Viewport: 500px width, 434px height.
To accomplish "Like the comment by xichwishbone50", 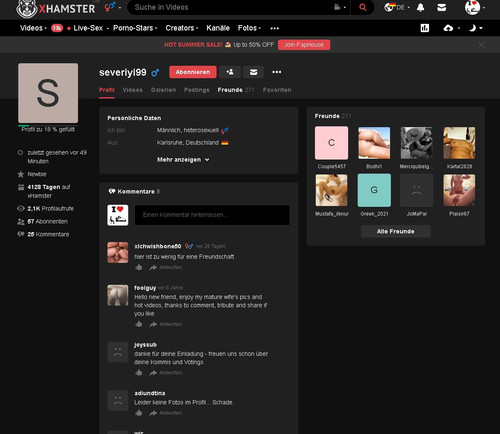I will click(139, 267).
